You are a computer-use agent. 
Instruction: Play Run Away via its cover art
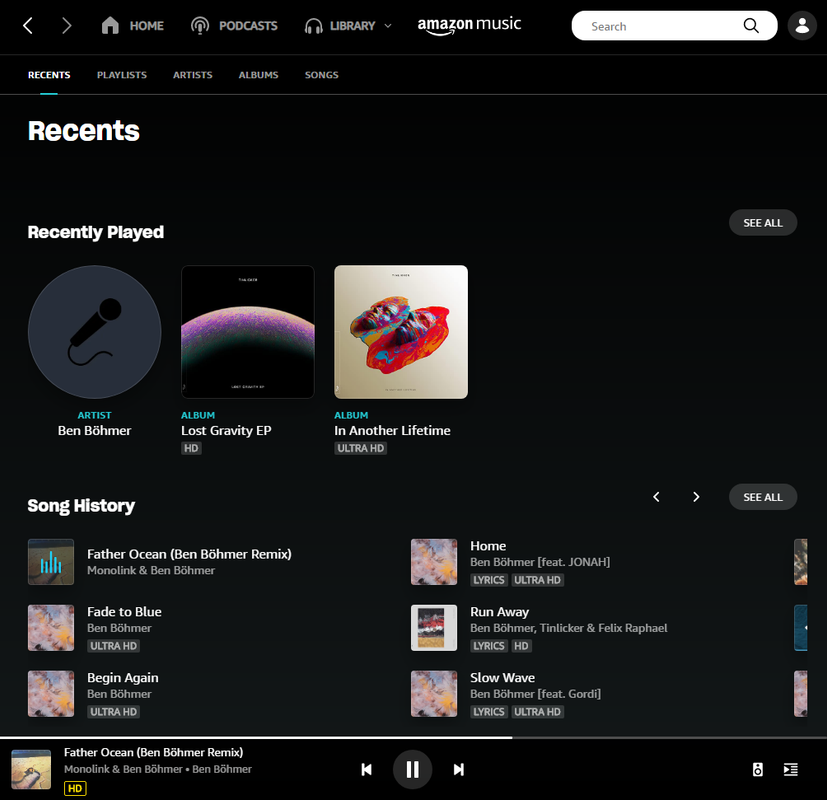(x=434, y=628)
